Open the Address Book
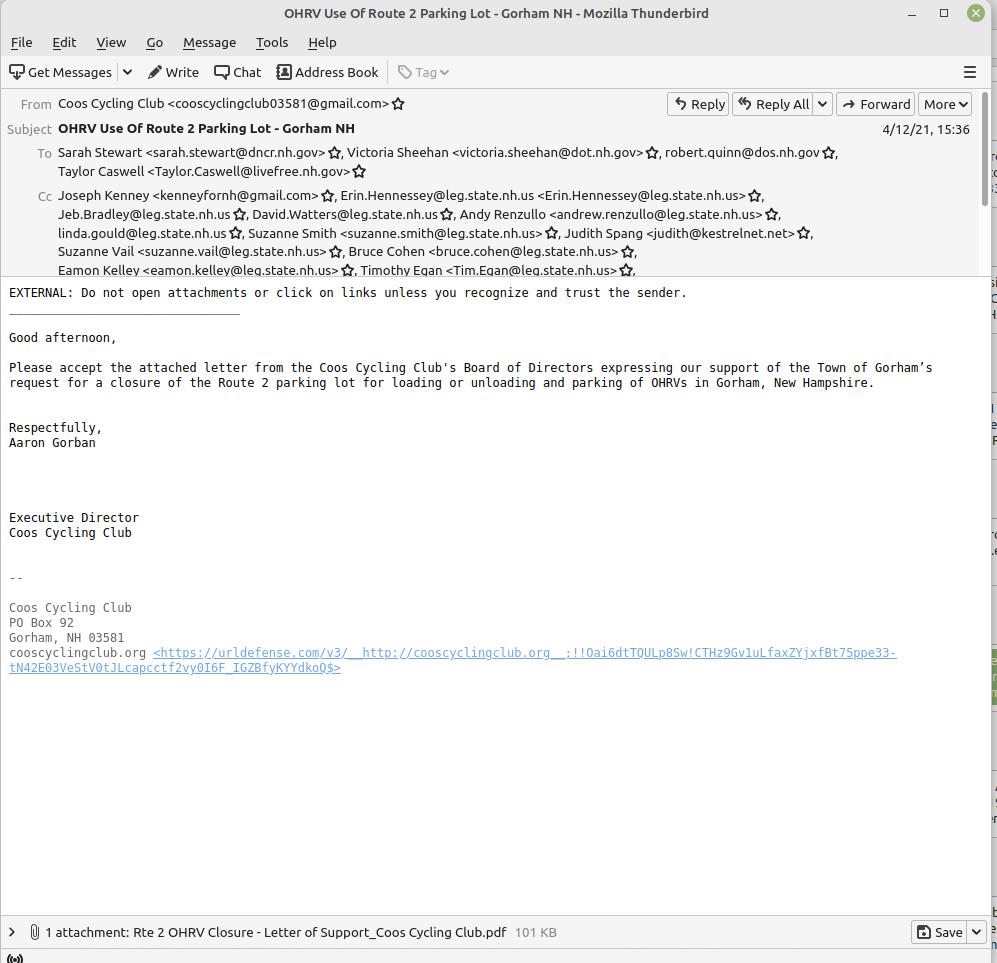The height and width of the screenshot is (963, 997). (x=327, y=72)
